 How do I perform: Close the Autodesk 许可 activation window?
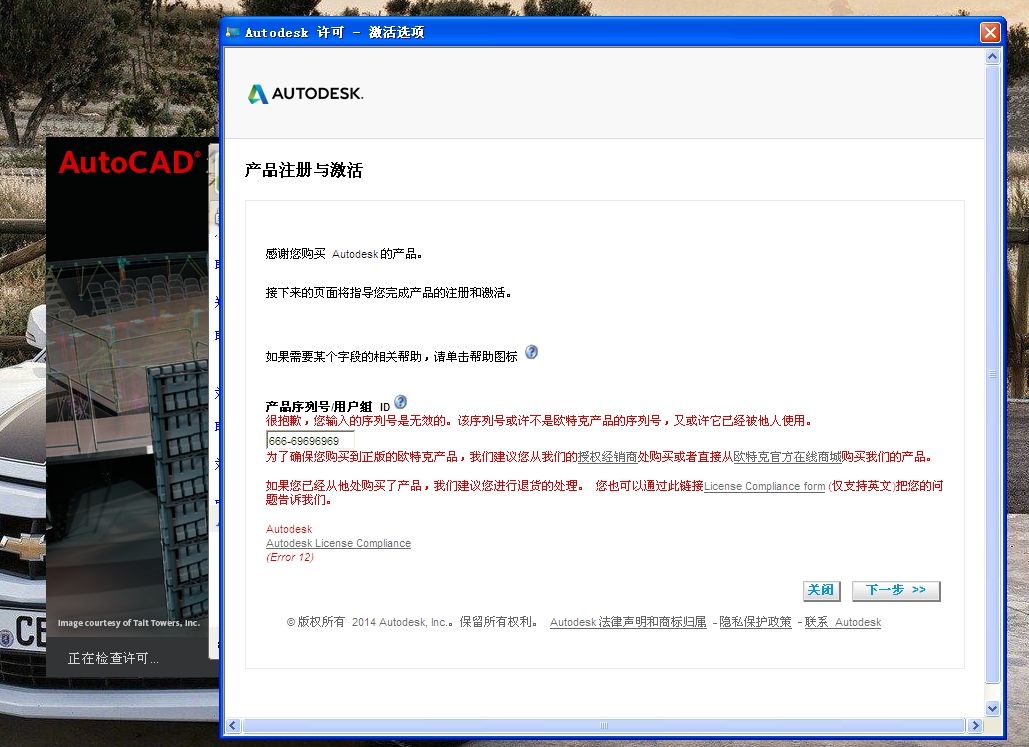pyautogui.click(x=990, y=32)
